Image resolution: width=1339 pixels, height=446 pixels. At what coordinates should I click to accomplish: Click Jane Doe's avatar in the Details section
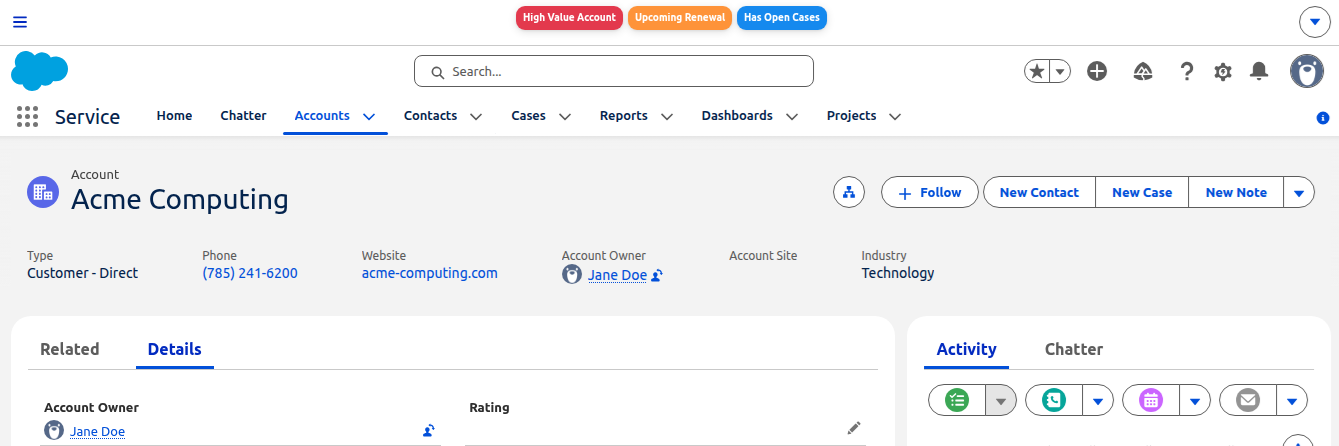(x=54, y=431)
